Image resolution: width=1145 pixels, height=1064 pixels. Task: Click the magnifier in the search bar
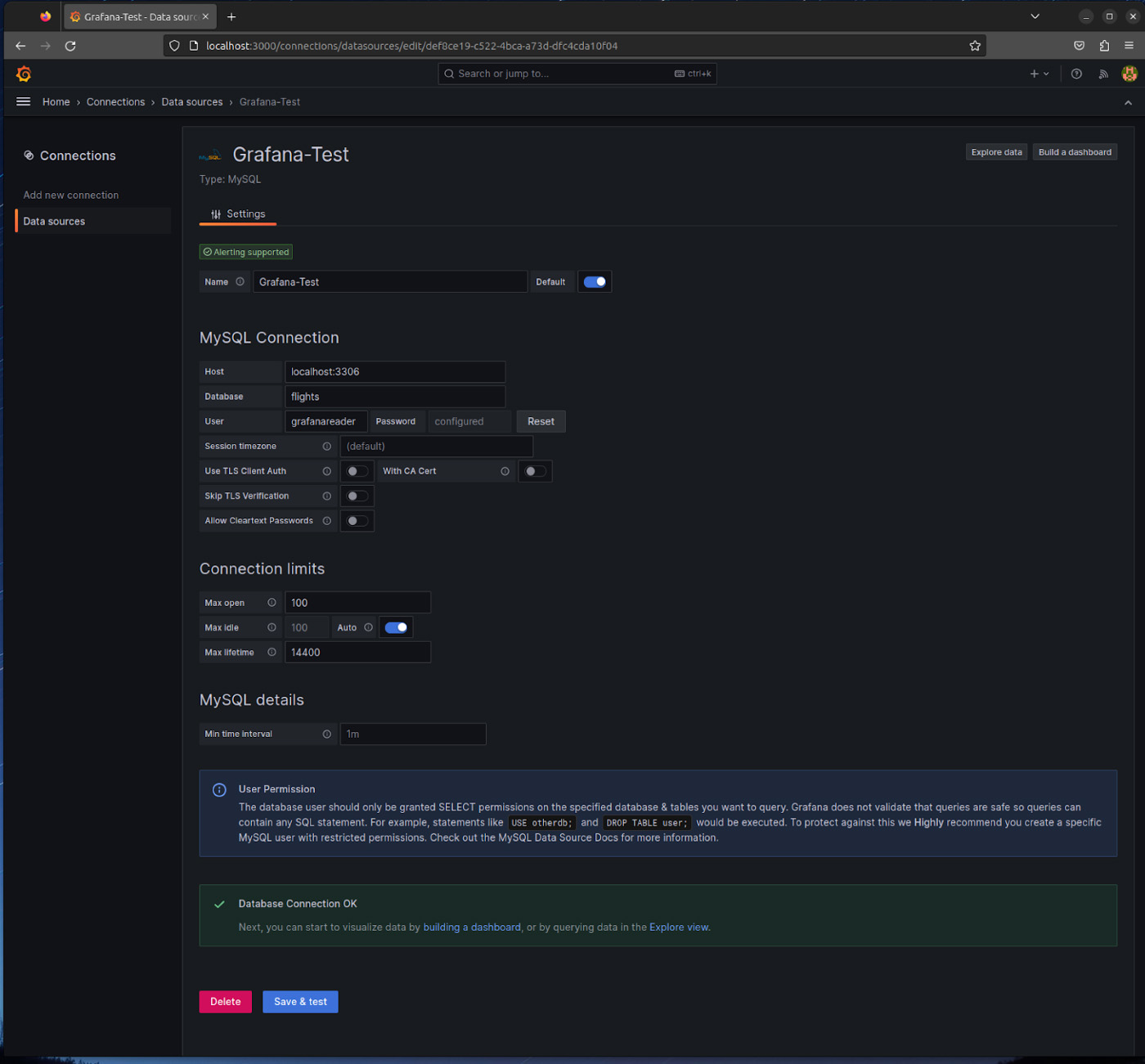[x=449, y=74]
